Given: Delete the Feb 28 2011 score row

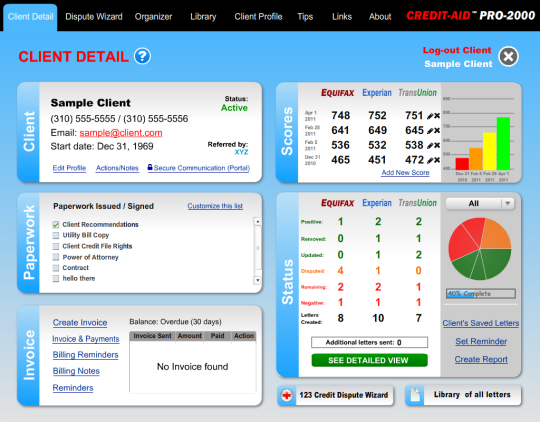Looking at the screenshot, I should point(437,131).
